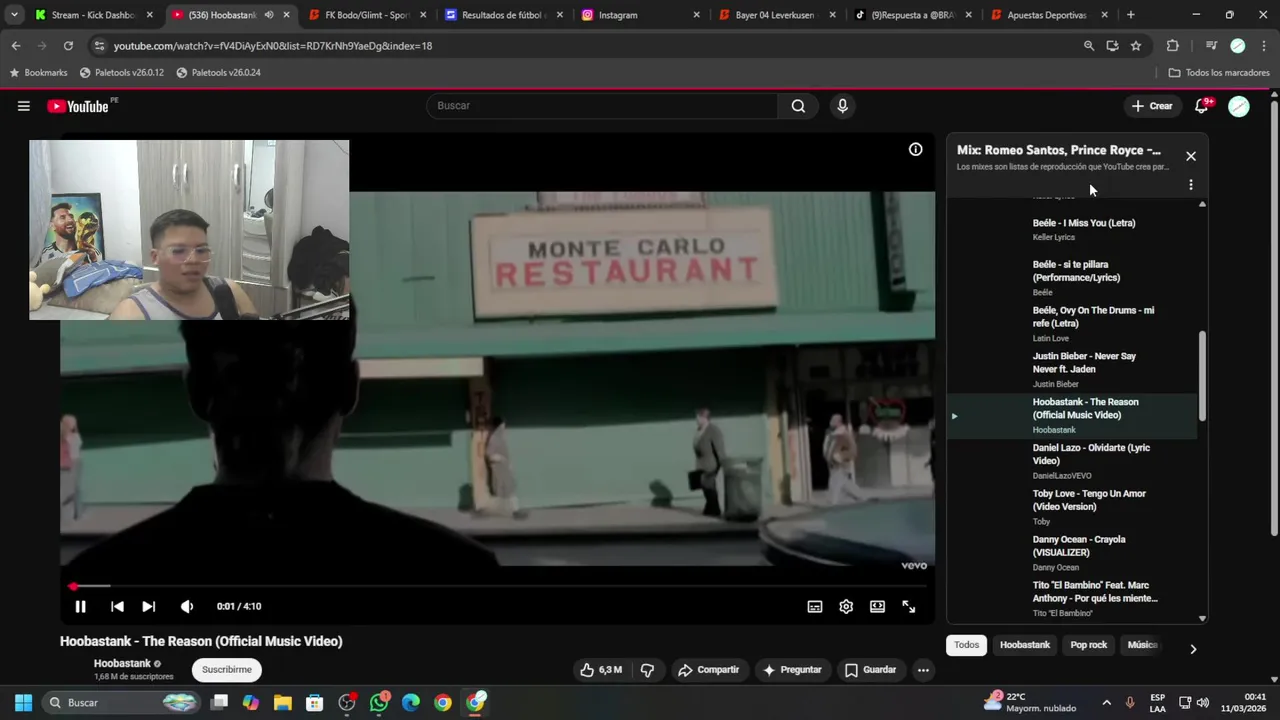1280x720 pixels.
Task: Open the YouTube hamburger guide menu
Action: tap(24, 106)
